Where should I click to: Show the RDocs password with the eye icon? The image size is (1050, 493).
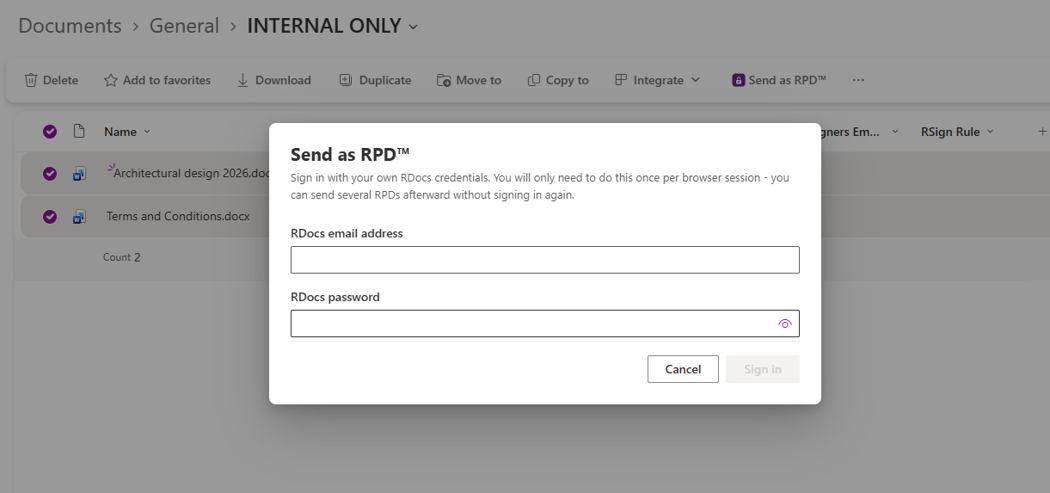pos(785,324)
